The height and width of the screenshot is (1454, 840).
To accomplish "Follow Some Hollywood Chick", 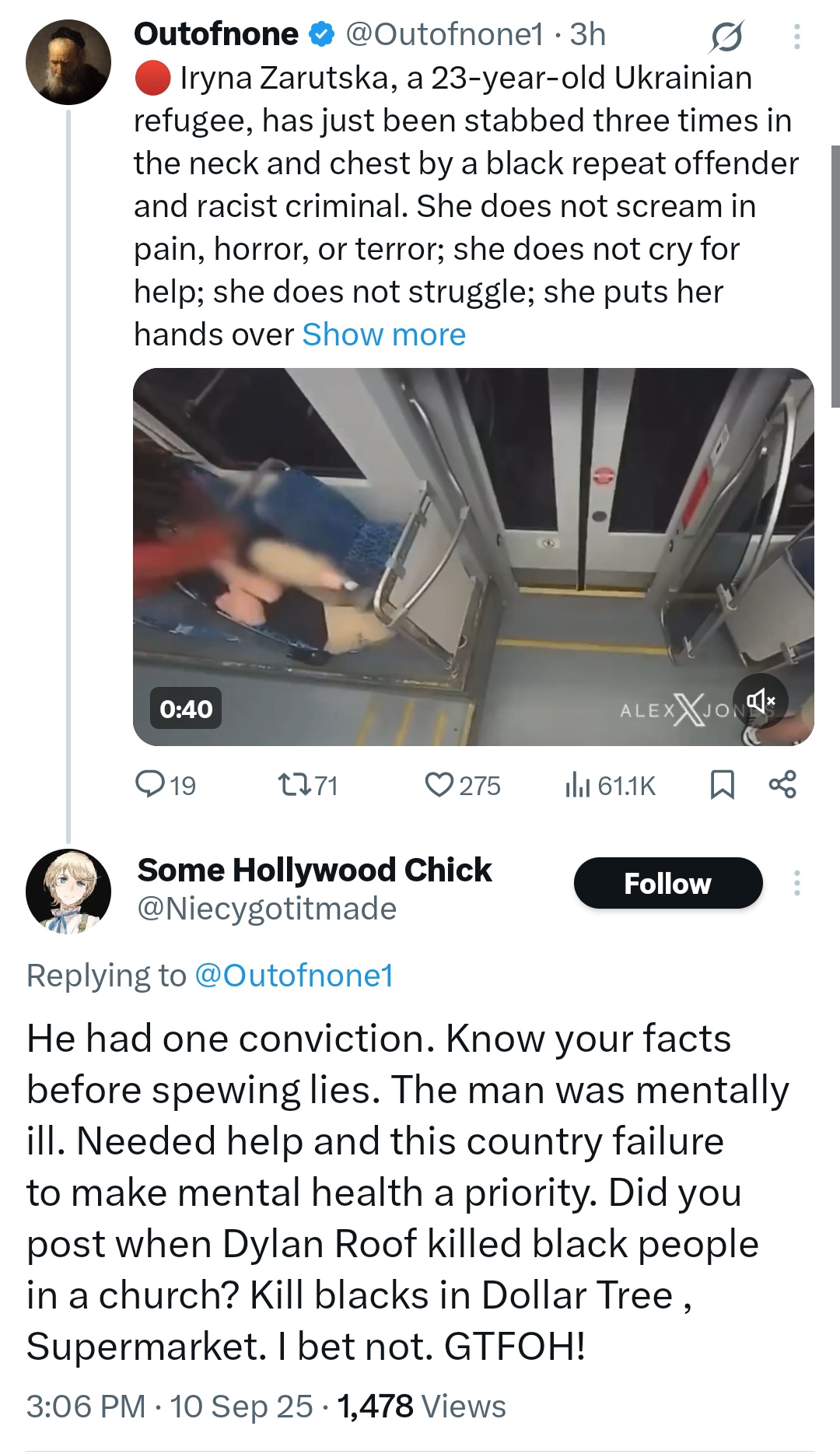I will (667, 883).
